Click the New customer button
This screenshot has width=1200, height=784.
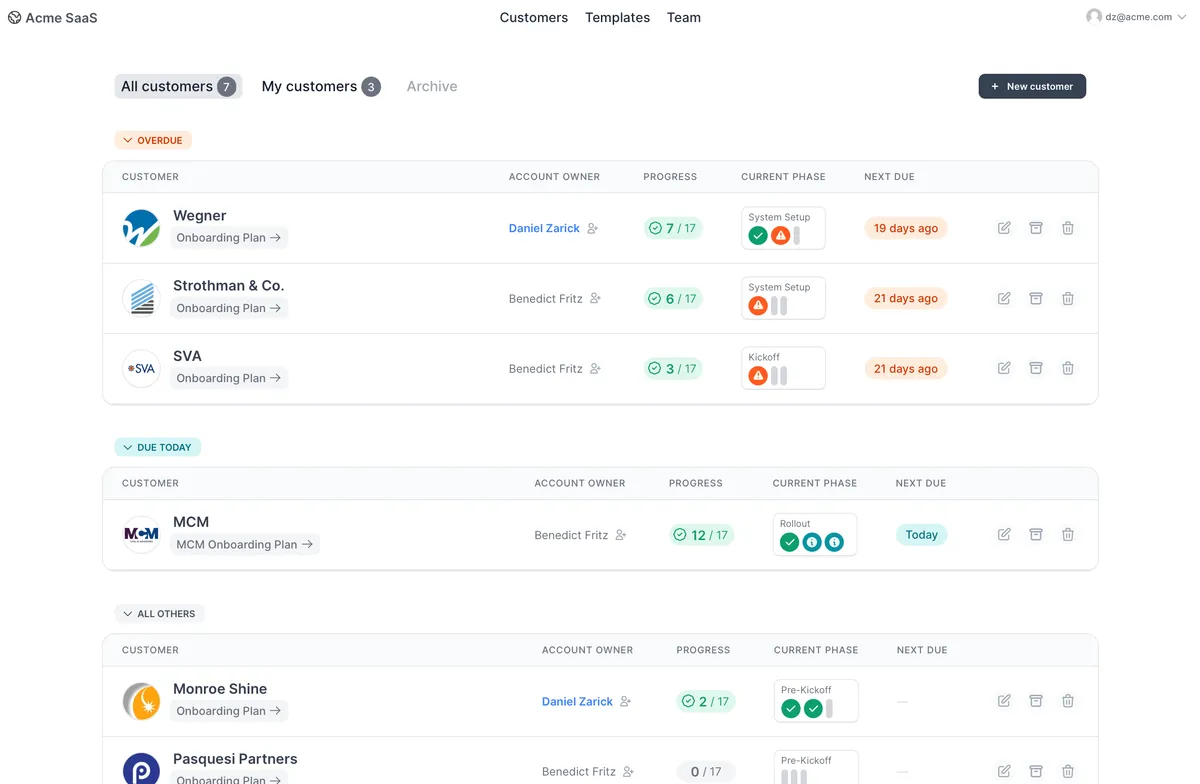[x=1032, y=87]
